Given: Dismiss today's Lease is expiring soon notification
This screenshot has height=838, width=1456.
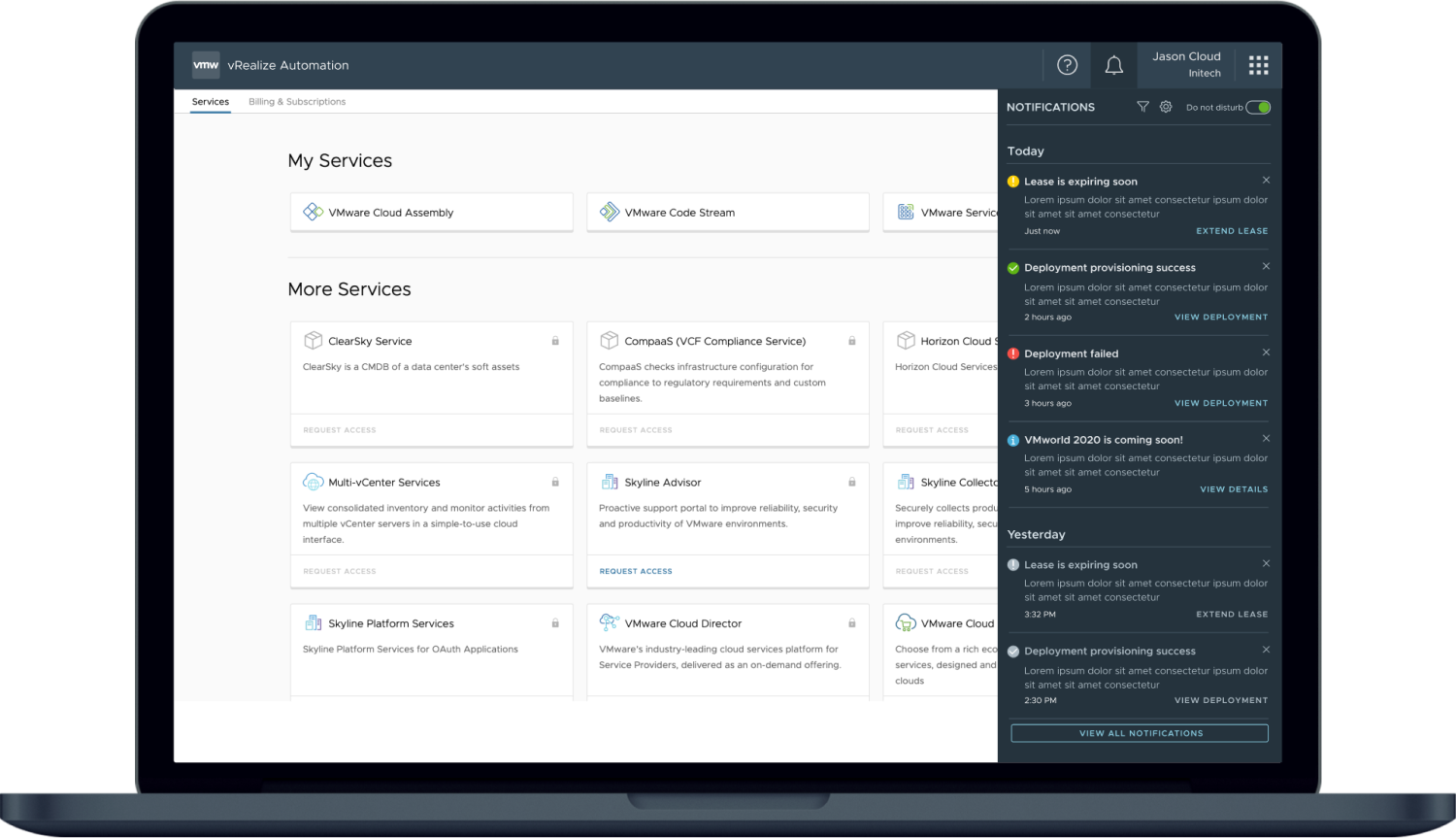Looking at the screenshot, I should point(1266,181).
